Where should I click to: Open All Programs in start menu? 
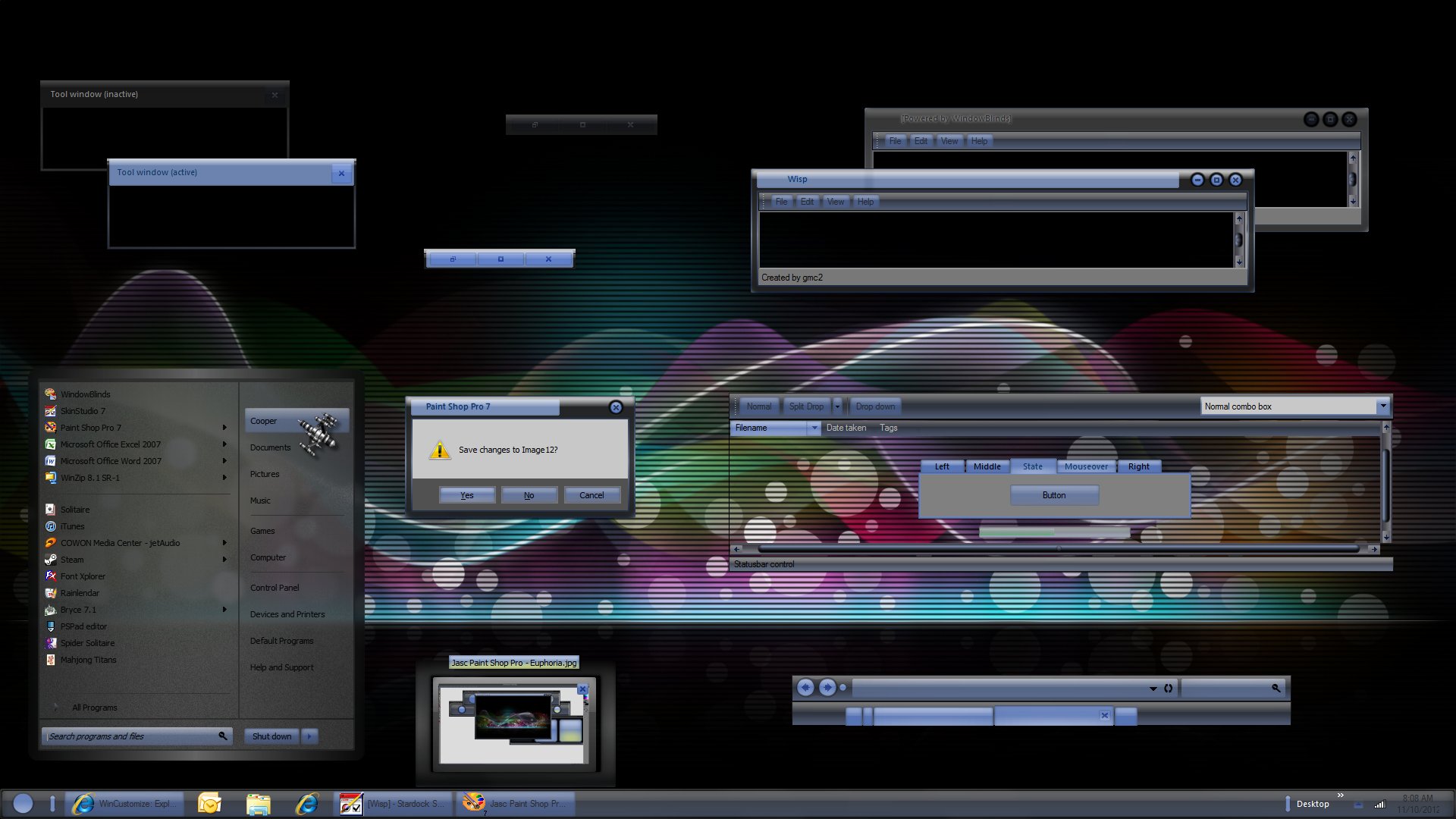(x=94, y=708)
